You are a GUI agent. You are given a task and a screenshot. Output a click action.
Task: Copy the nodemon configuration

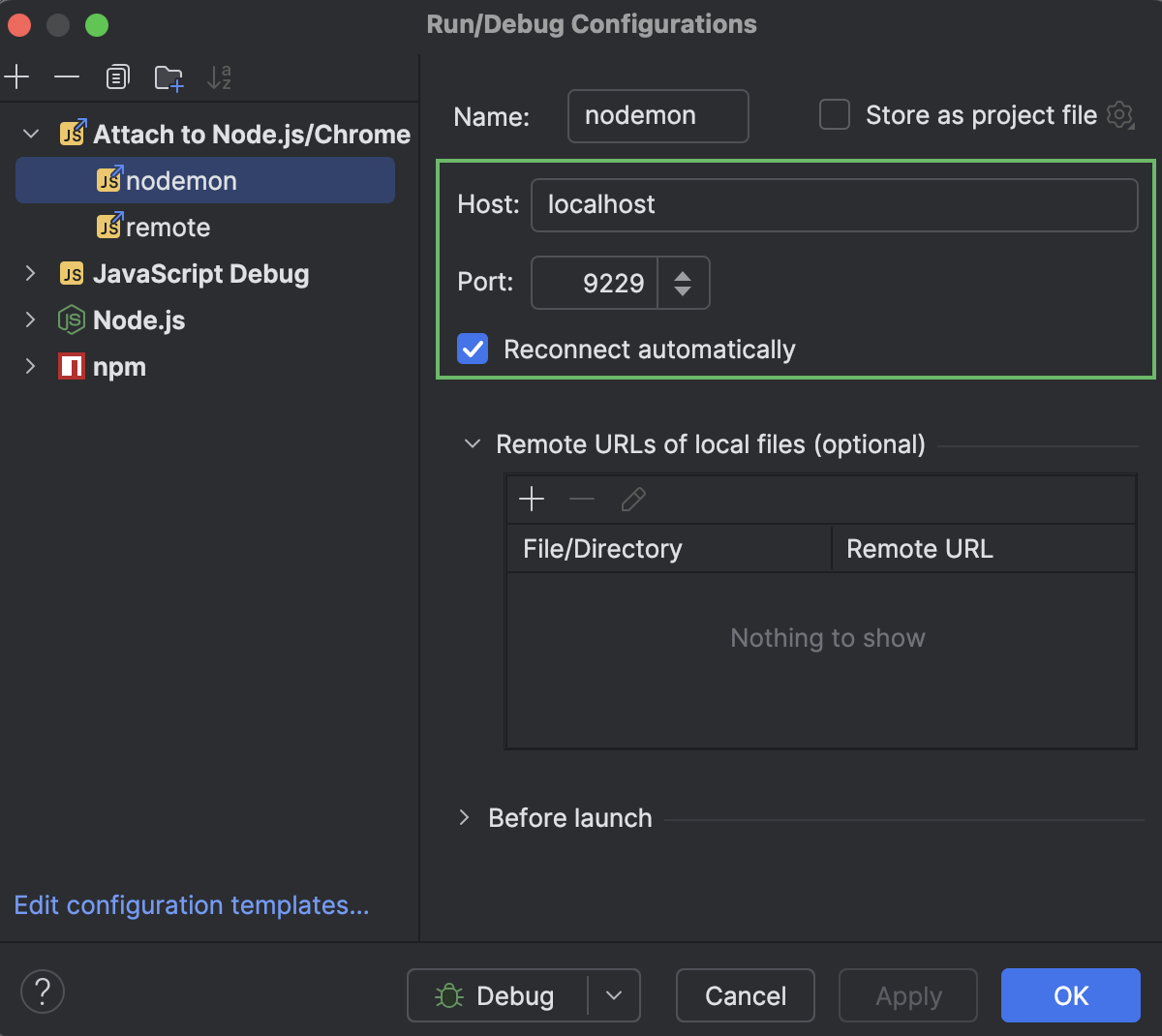117,76
